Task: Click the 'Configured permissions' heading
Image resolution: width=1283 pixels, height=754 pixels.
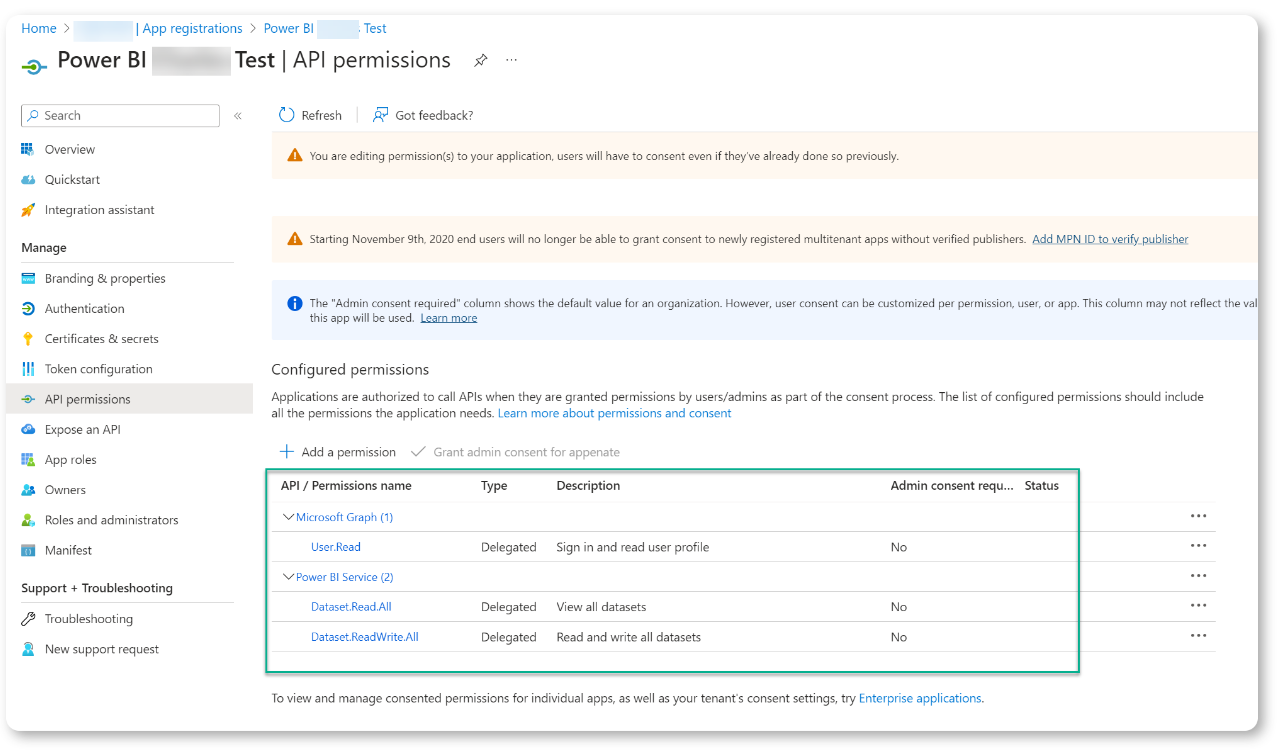Action: click(350, 370)
